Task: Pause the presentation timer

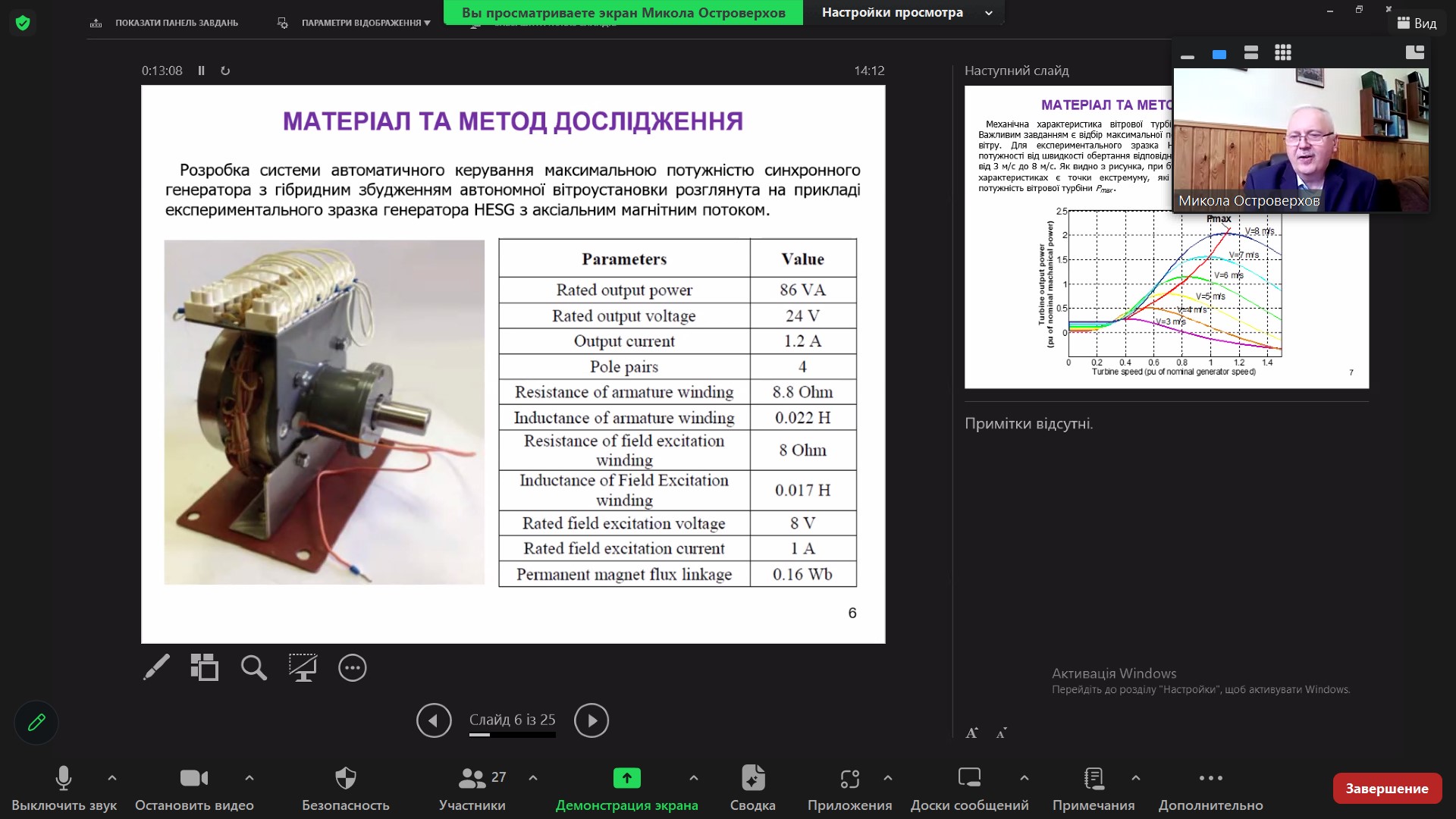Action: click(x=201, y=71)
